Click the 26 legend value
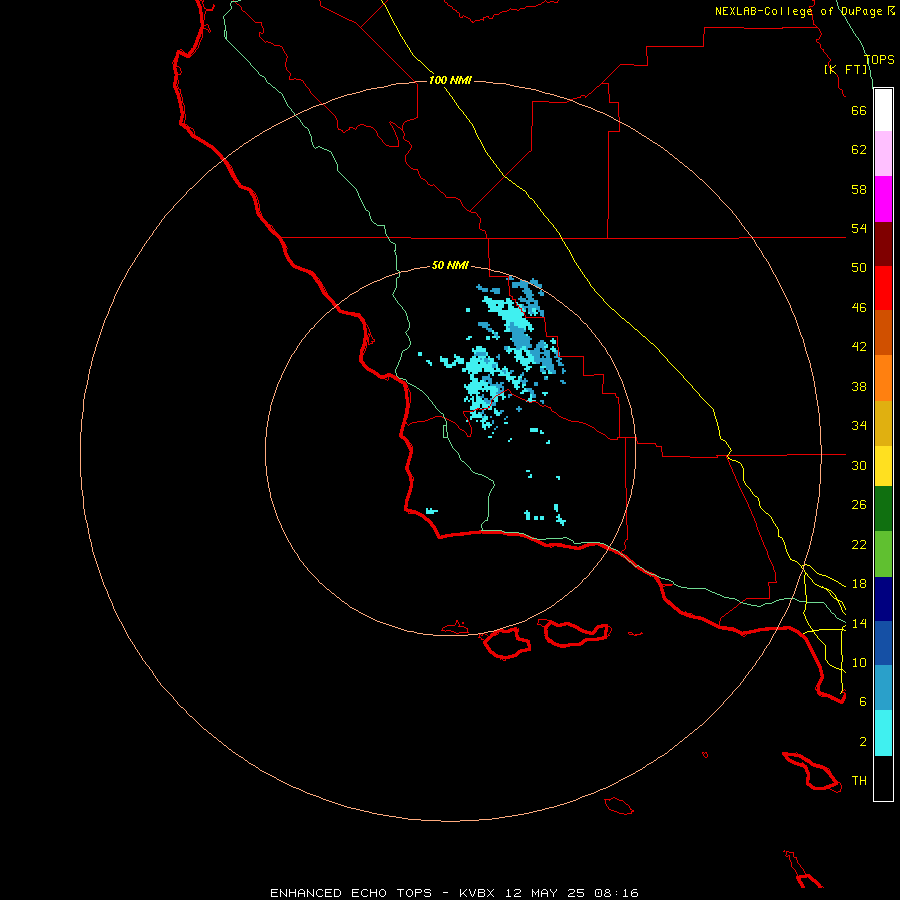This screenshot has width=900, height=900. (859, 505)
